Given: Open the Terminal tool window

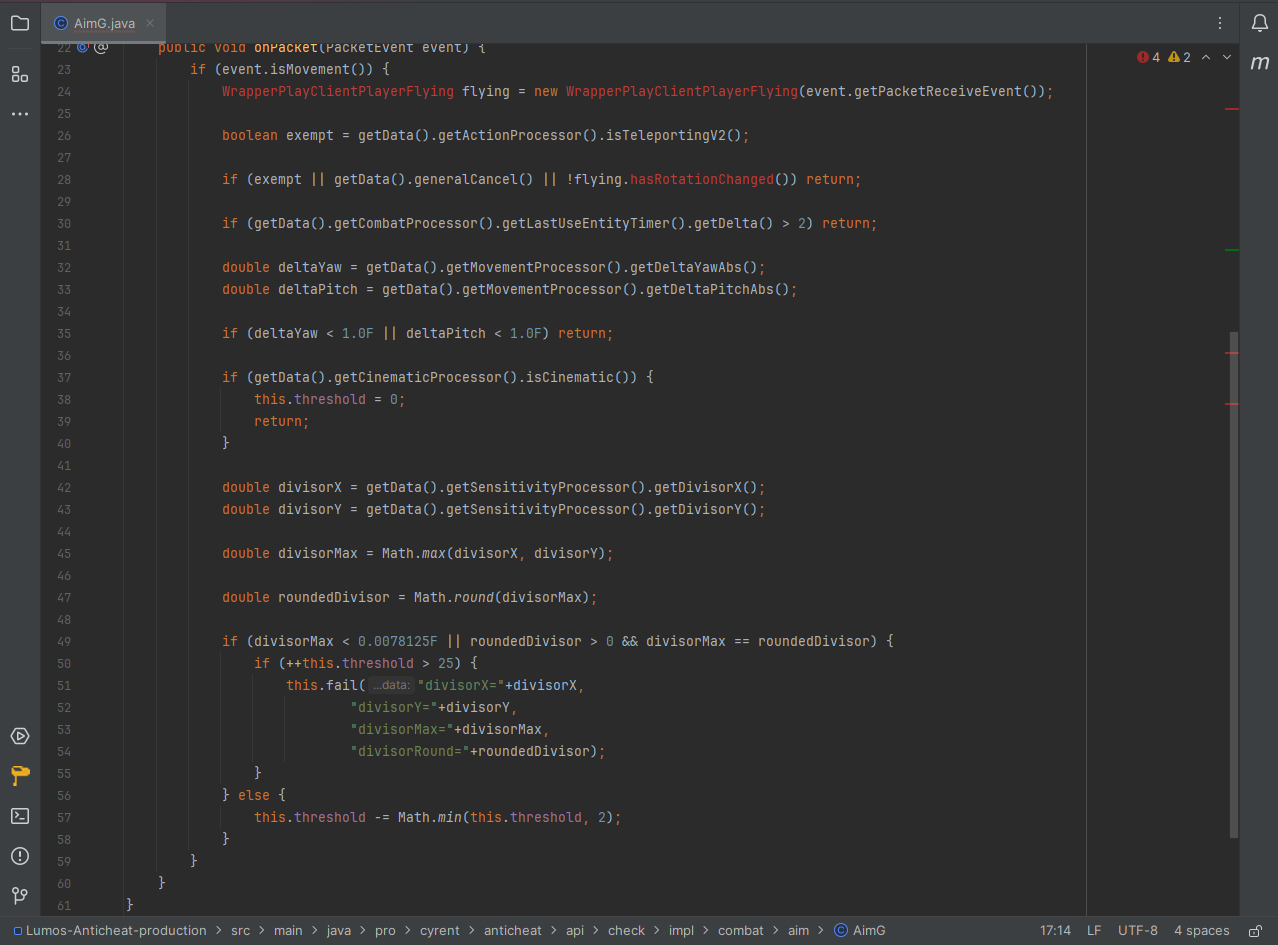Looking at the screenshot, I should [x=20, y=816].
